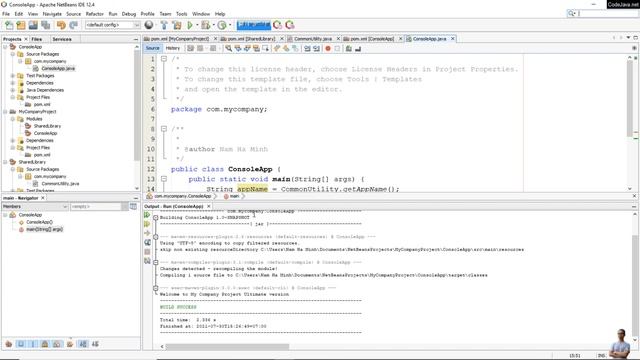Click the Stop build icon in Output panel
The image size is (640, 360).
click(x=147, y=251)
